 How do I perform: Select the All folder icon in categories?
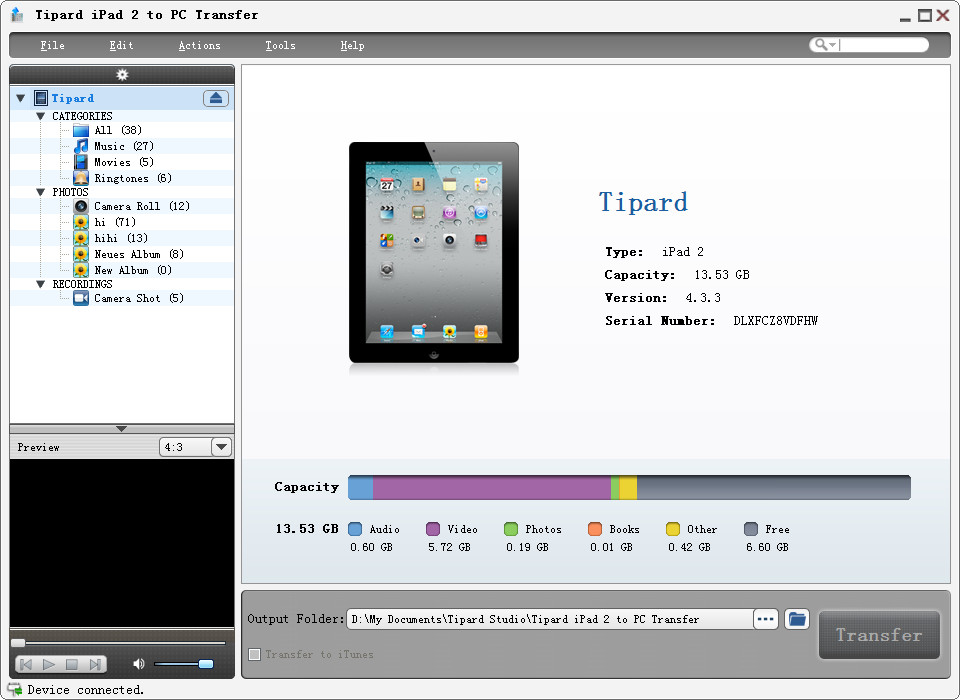(81, 130)
